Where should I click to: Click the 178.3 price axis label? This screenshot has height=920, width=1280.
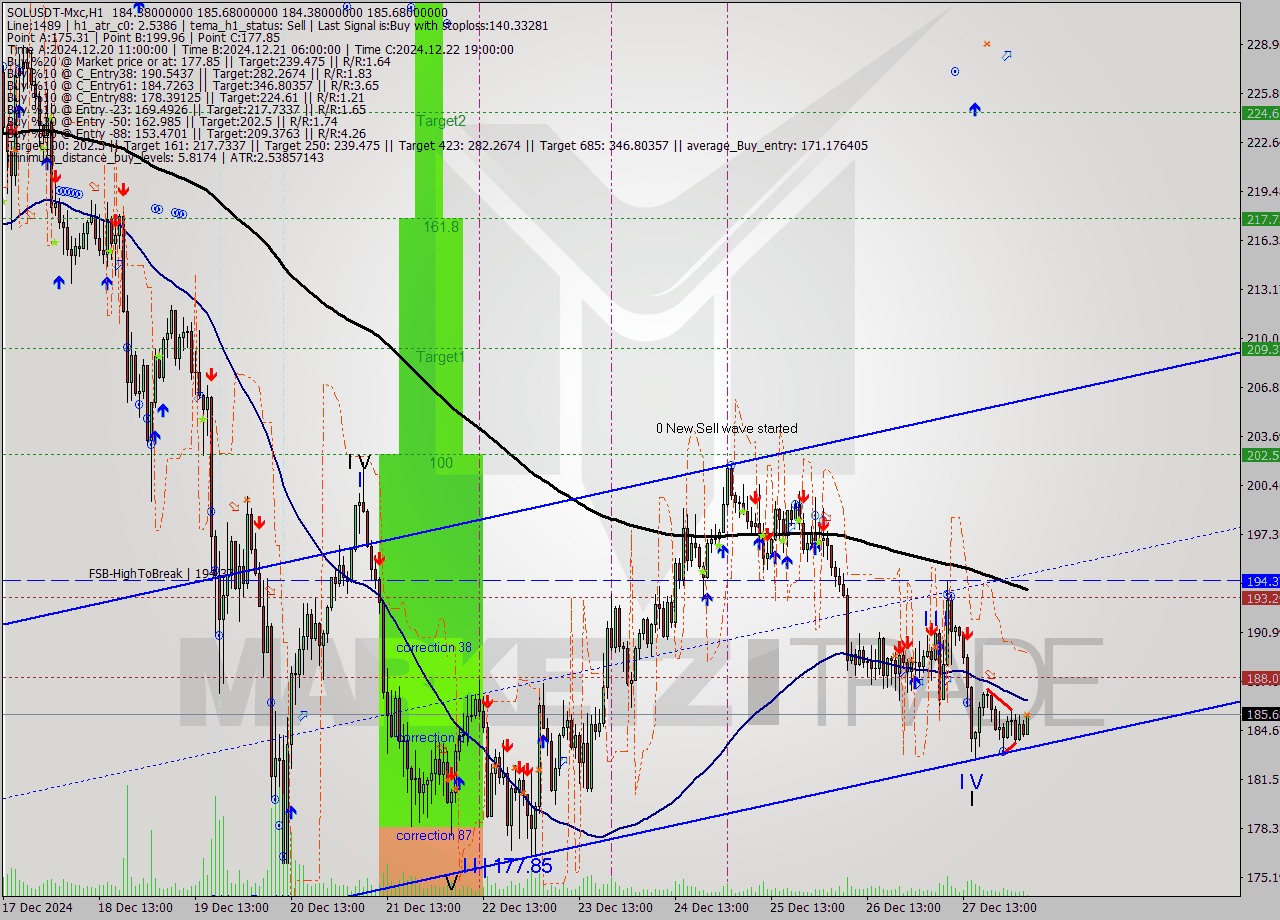click(1262, 828)
